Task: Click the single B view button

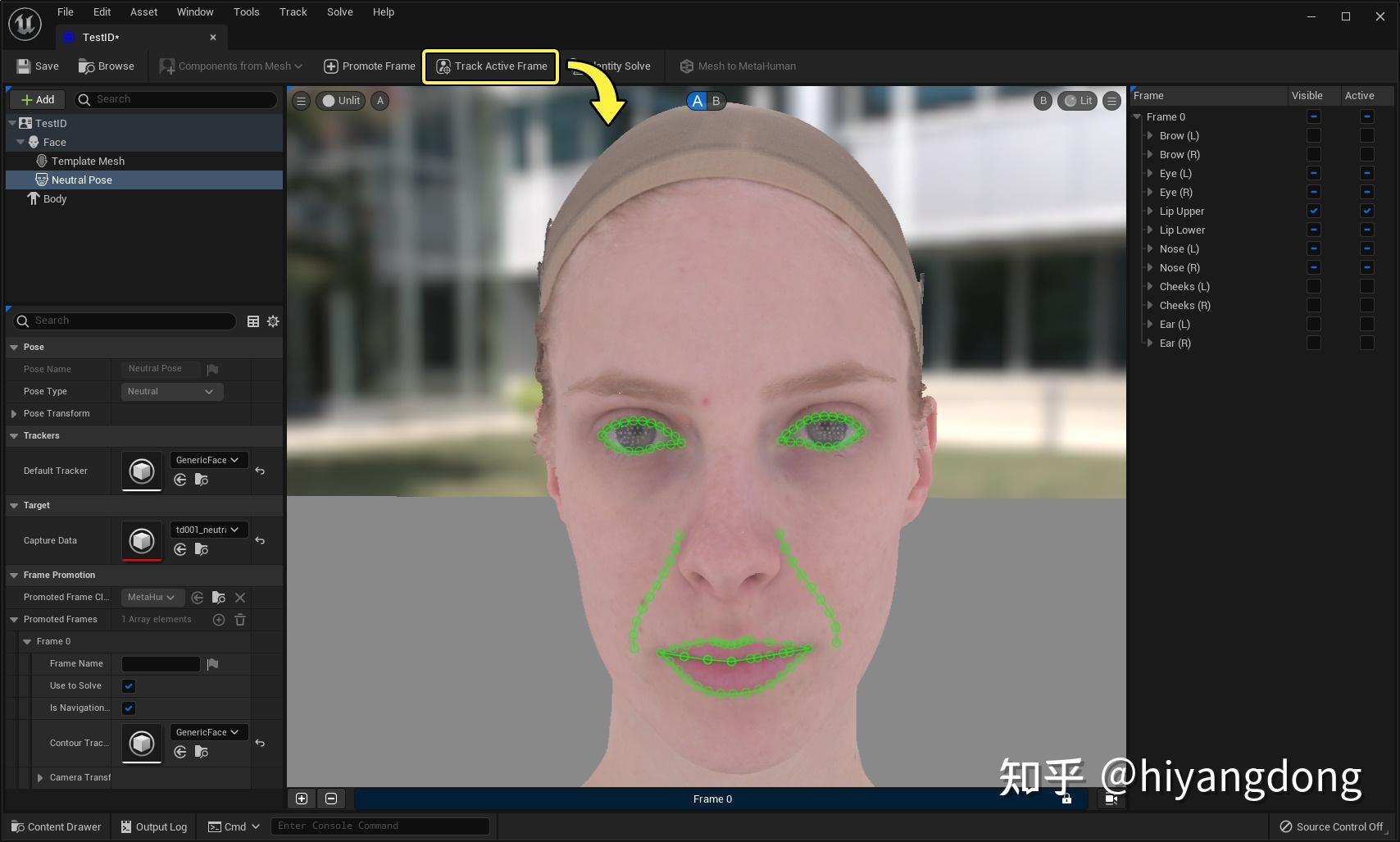Action: click(1043, 101)
